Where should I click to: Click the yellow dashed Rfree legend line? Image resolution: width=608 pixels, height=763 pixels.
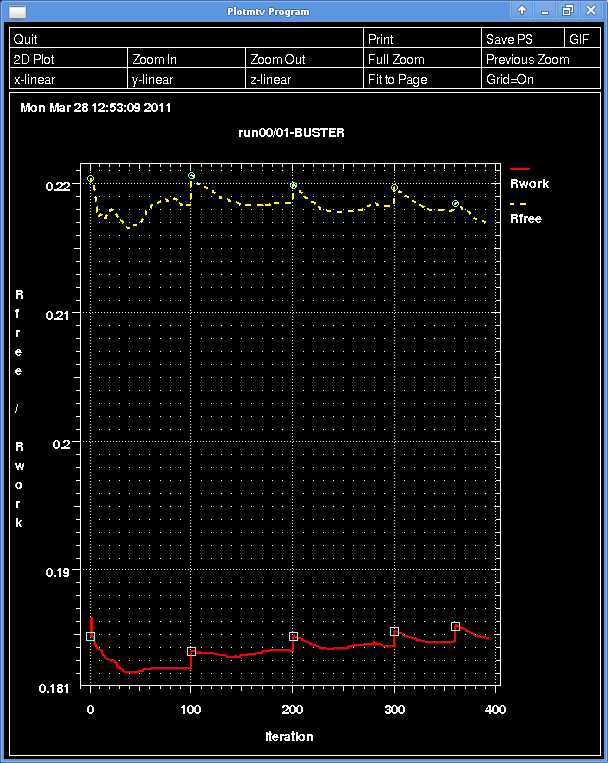[519, 204]
